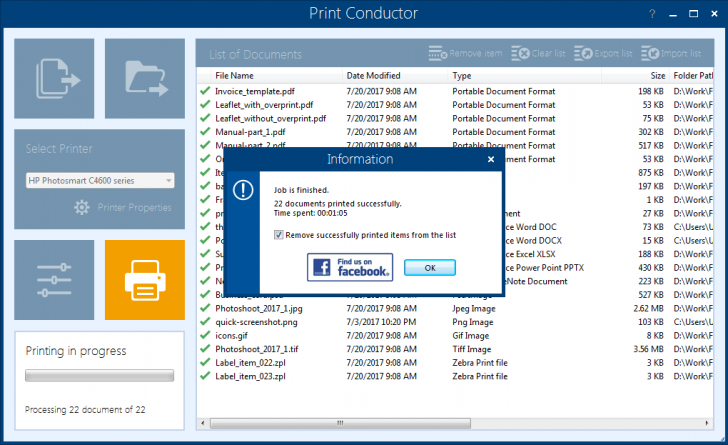
Task: Click the printing progress bar
Action: tap(99, 375)
